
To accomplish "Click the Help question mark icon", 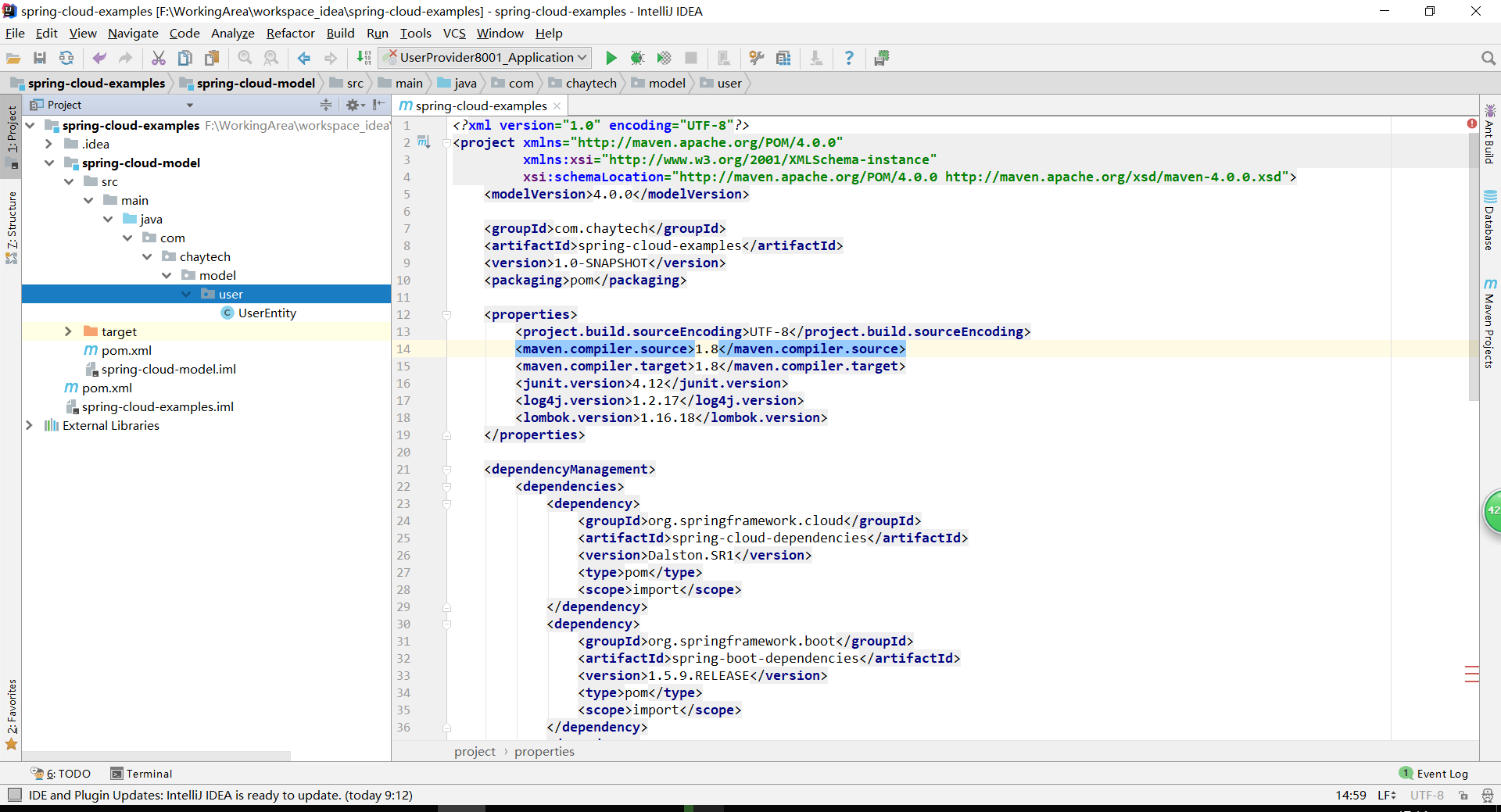I will tap(849, 58).
